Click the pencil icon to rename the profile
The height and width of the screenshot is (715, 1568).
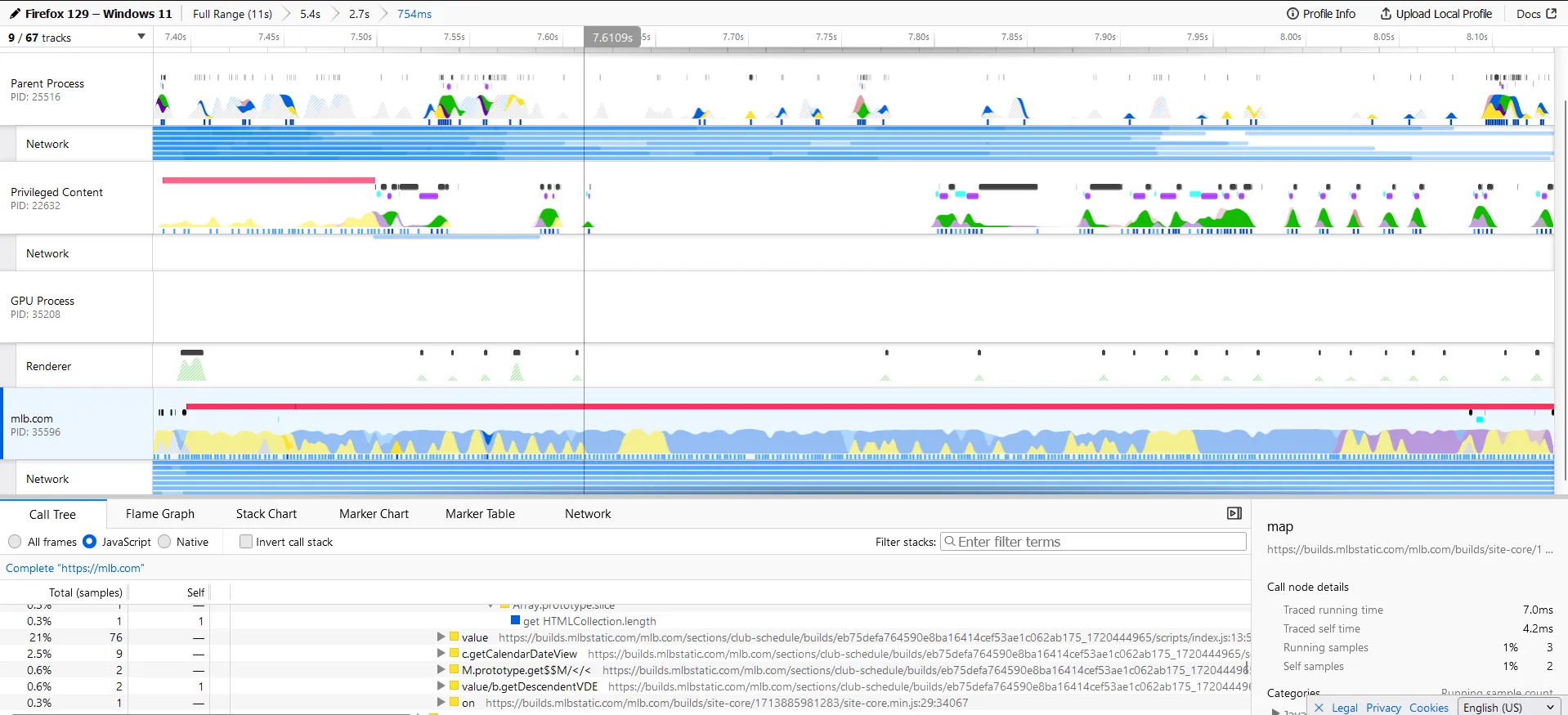(15, 14)
